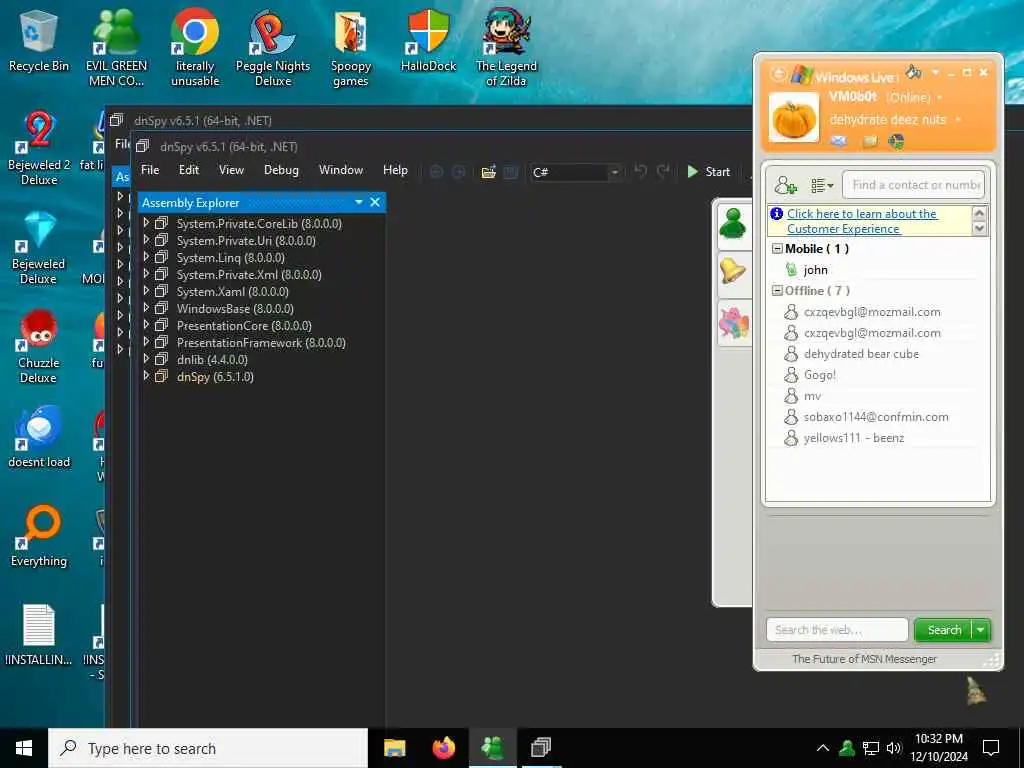This screenshot has height=768, width=1024.
Task: Click the taskbar 'Type here to search' box
Action: point(208,748)
